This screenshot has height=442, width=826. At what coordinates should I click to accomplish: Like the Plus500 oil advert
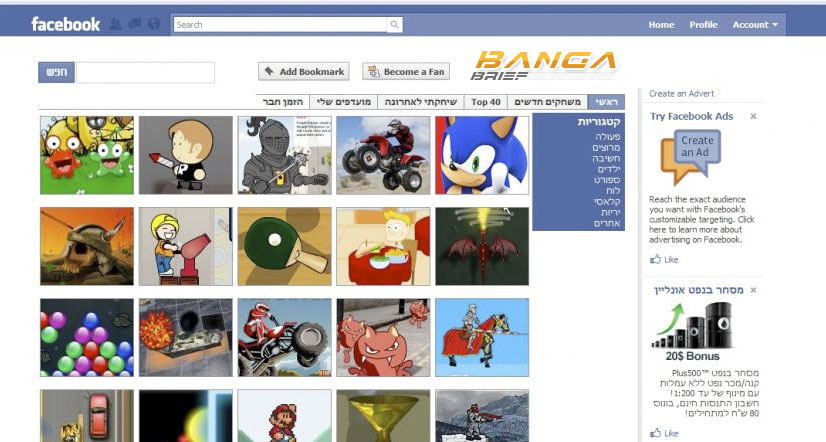click(x=664, y=433)
